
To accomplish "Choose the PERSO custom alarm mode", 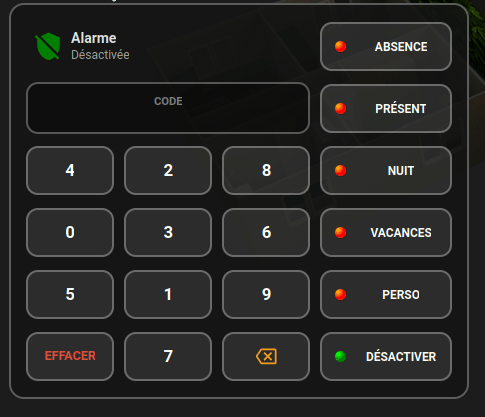I will 386,295.
